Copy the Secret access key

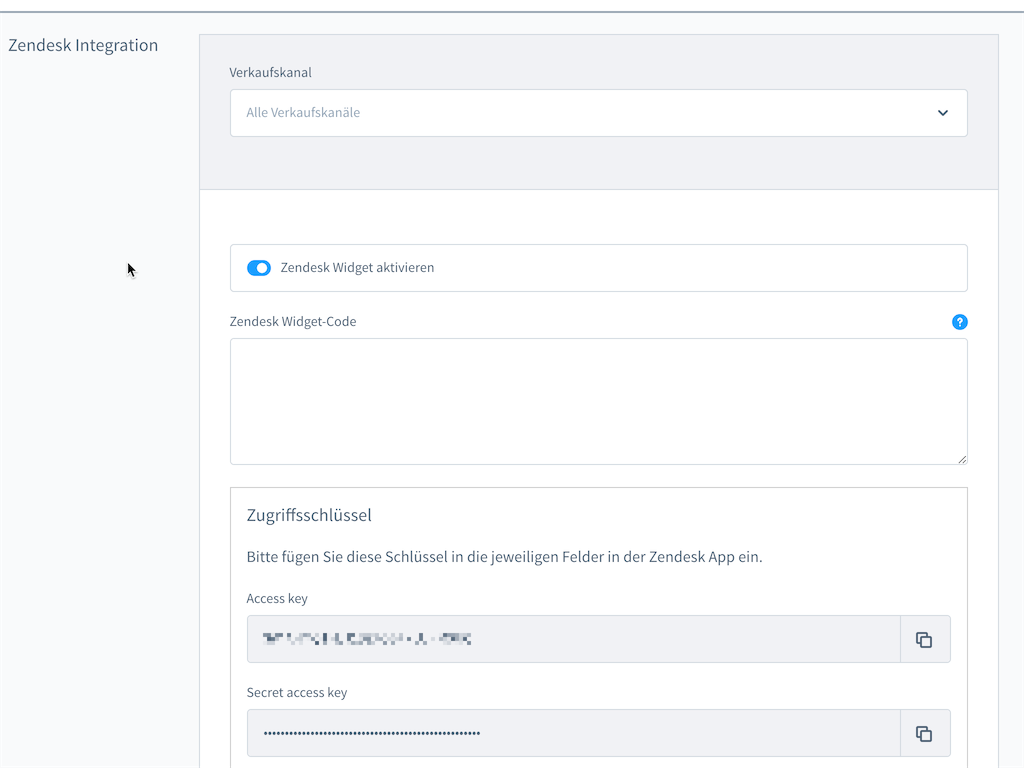click(x=924, y=734)
